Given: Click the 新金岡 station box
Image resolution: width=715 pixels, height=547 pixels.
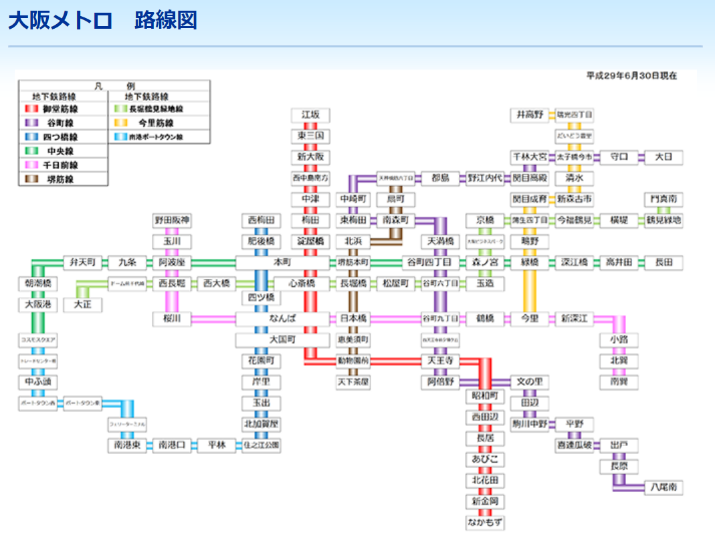Looking at the screenshot, I should pos(485,501).
